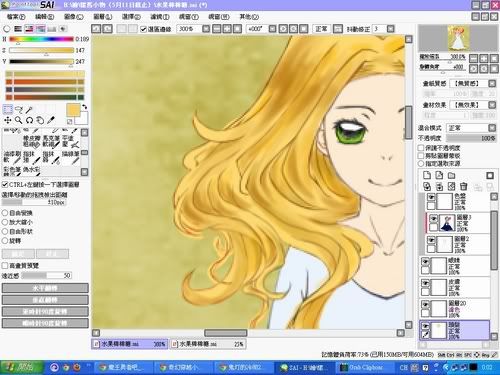Open the 混合模式 blend mode dropdown
Viewport: 500px width, 375px height.
pyautogui.click(x=492, y=128)
